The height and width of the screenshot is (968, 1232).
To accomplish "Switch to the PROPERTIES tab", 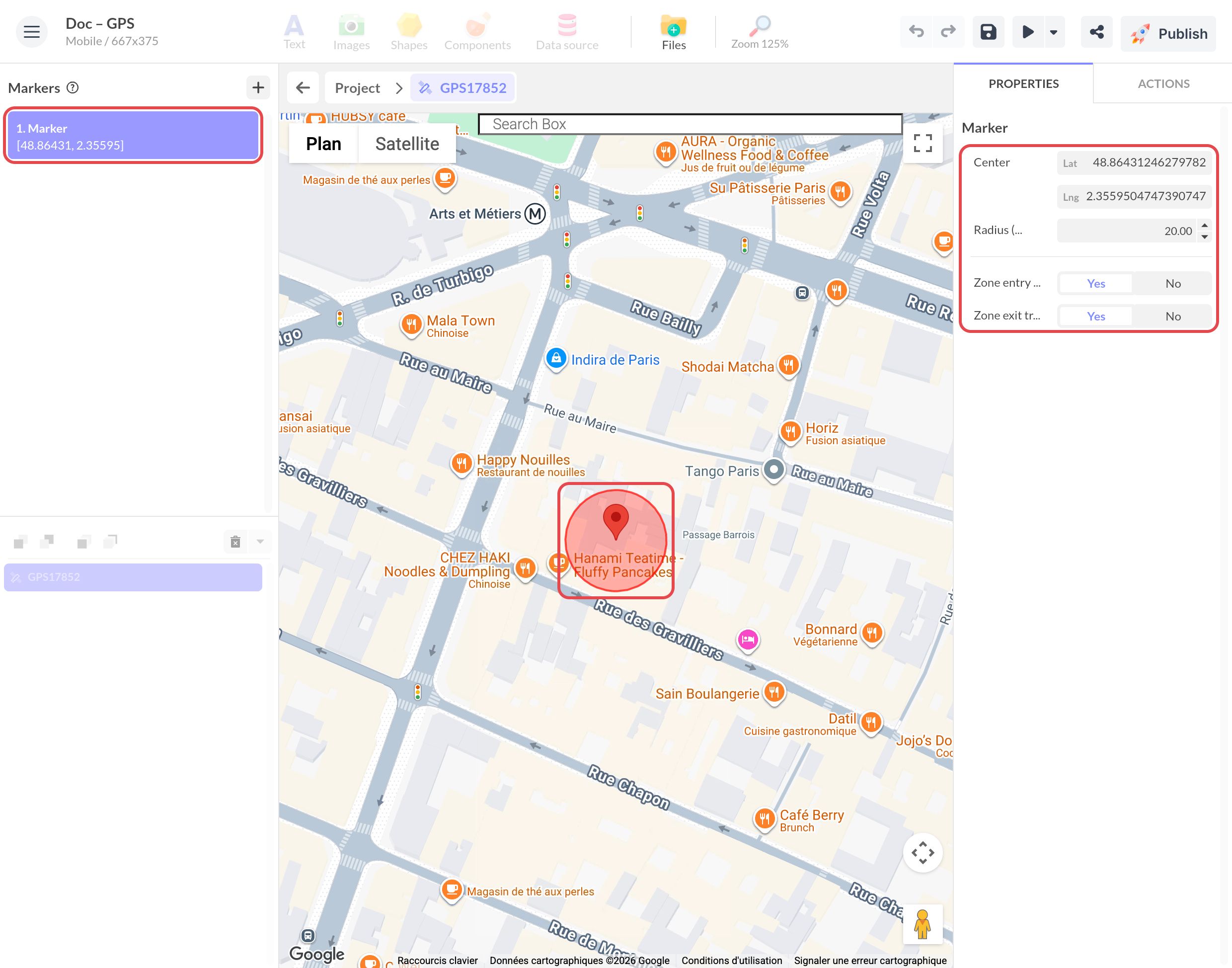I will click(x=1023, y=84).
